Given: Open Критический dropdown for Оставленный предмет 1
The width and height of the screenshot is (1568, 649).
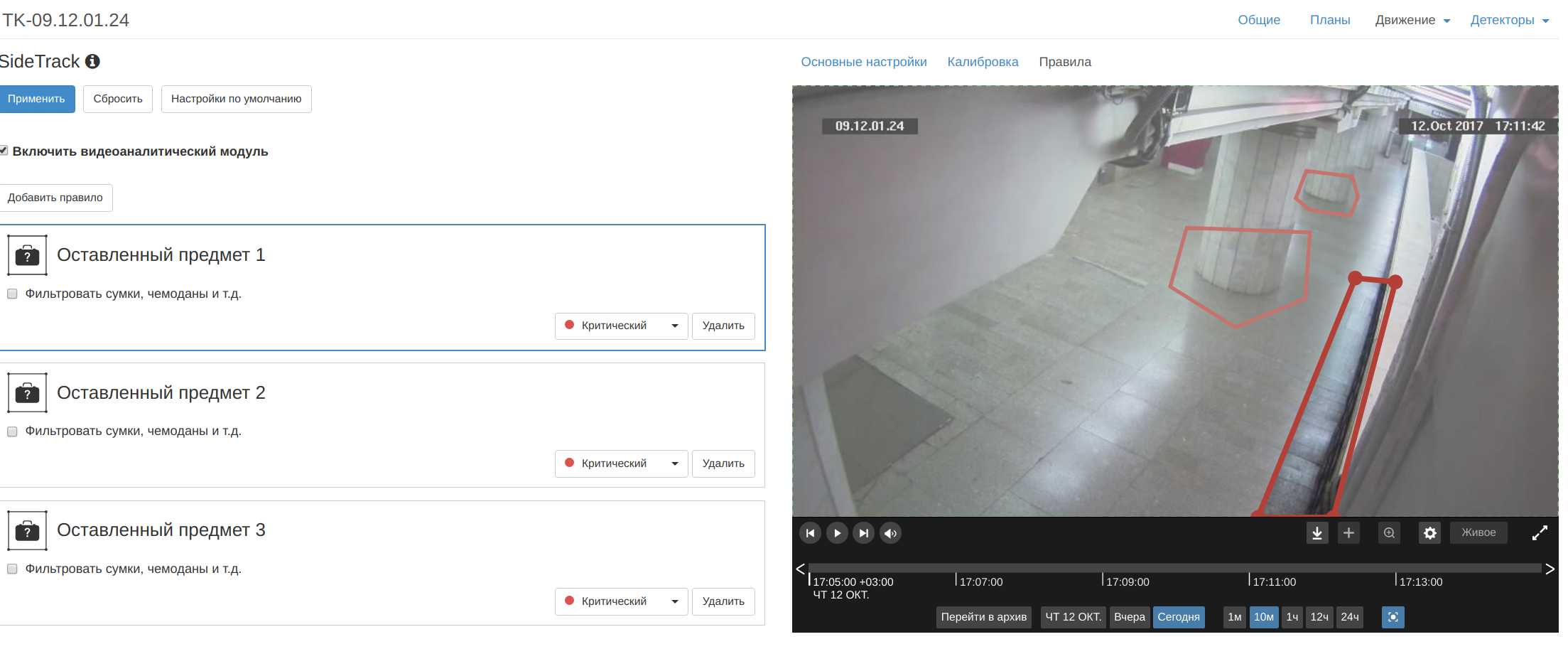Looking at the screenshot, I should coord(621,326).
